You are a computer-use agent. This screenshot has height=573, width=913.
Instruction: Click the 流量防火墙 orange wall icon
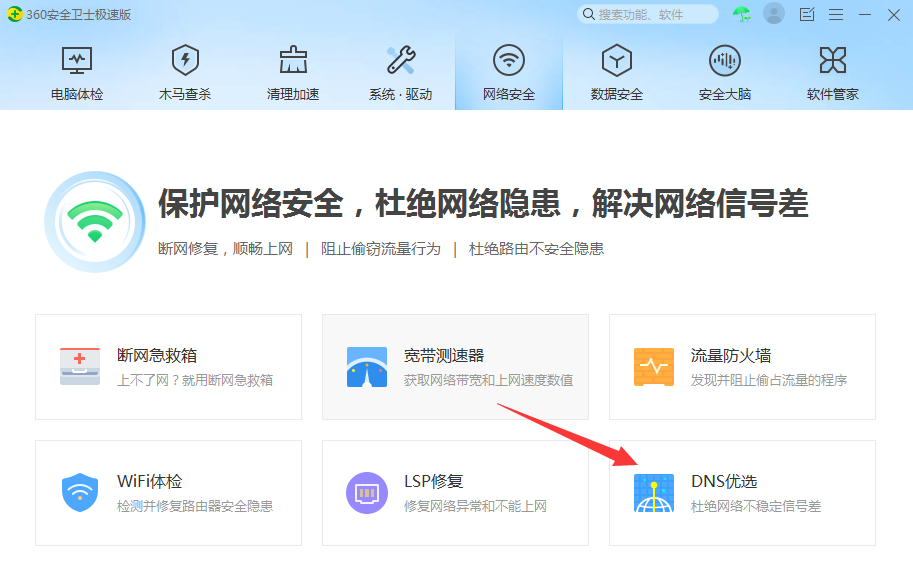click(654, 367)
